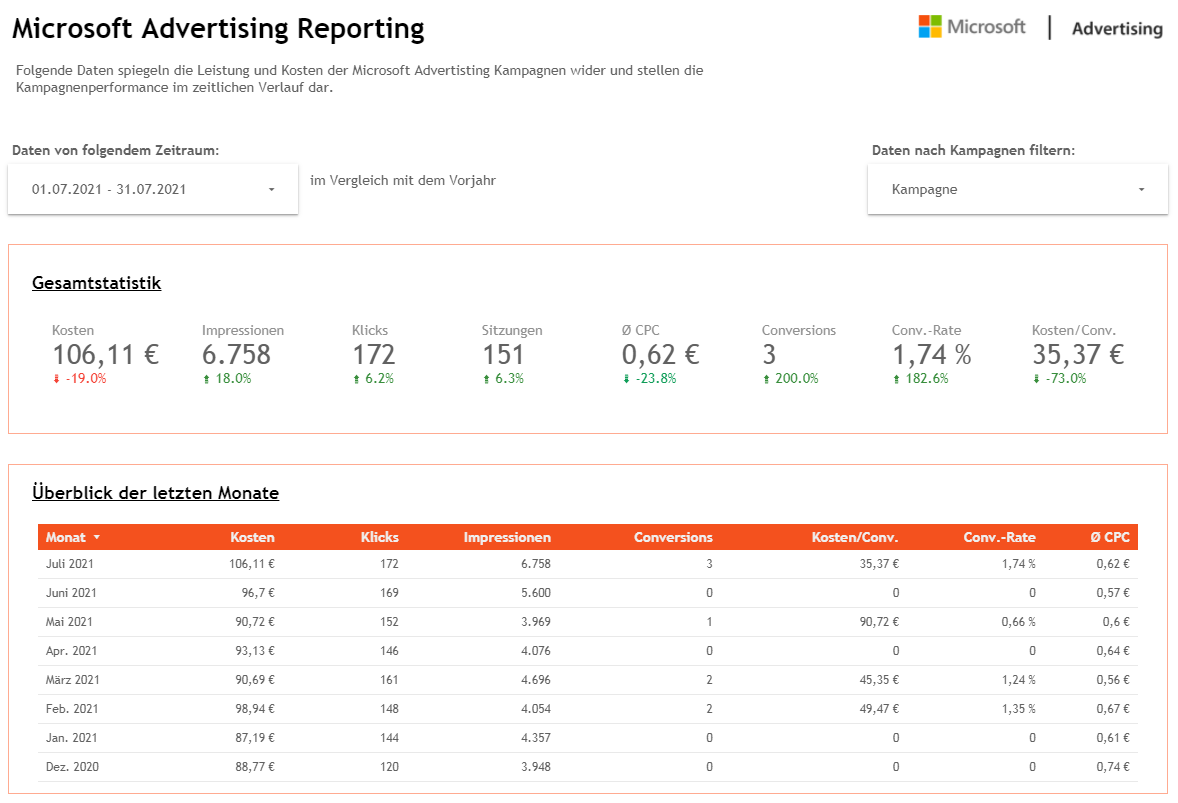Viewport: 1178px width, 803px height.
Task: Sort the table by the Monat column header
Action: coord(66,537)
